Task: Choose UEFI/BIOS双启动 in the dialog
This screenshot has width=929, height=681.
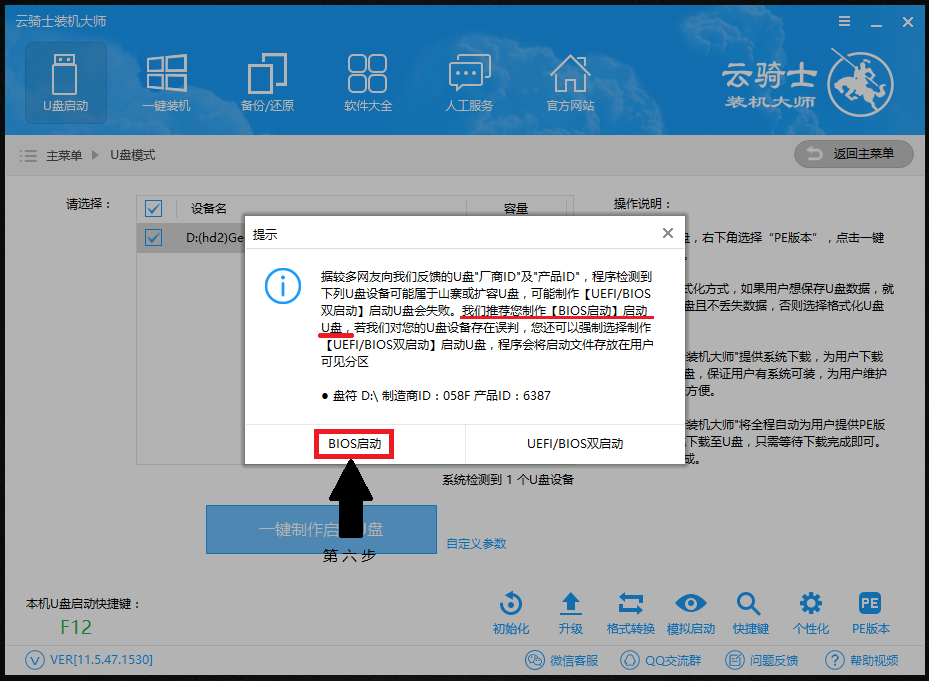Action: click(x=575, y=443)
